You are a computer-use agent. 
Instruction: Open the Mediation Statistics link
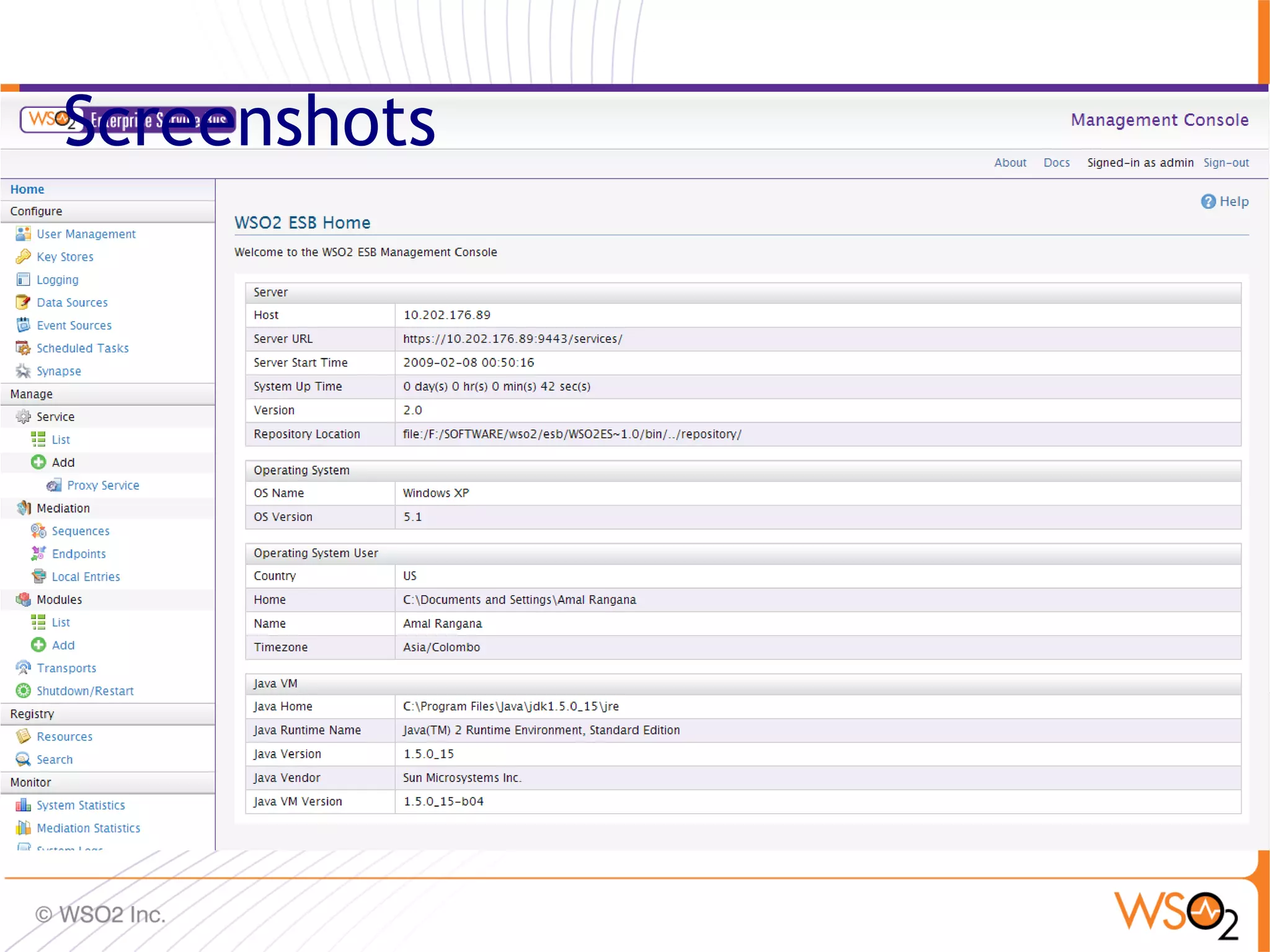[89, 828]
